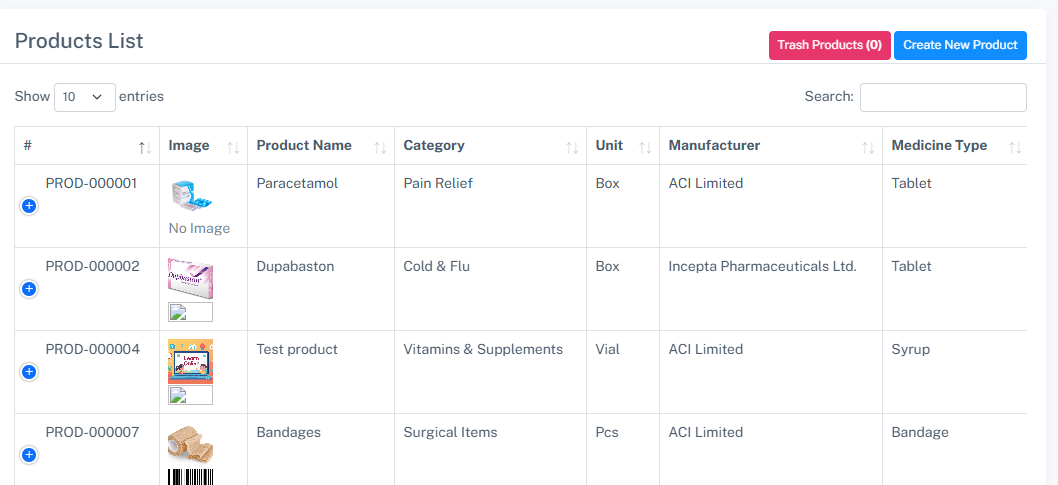
Task: Expand row details for PROD-000001
Action: (29, 206)
